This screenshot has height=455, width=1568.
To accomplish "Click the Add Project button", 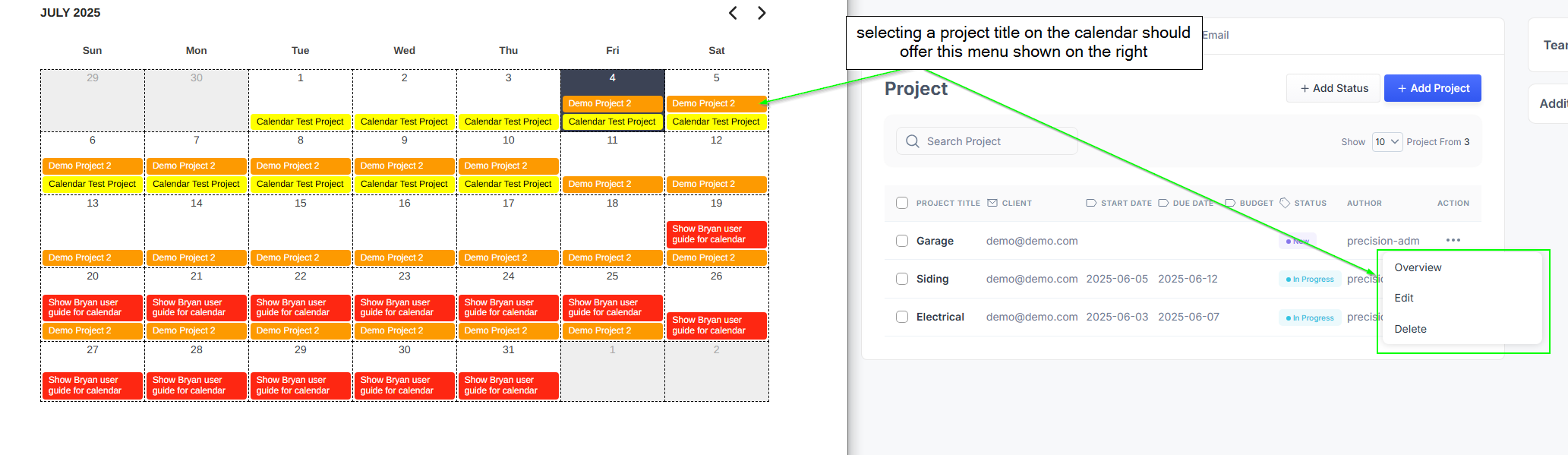I will 1432,88.
